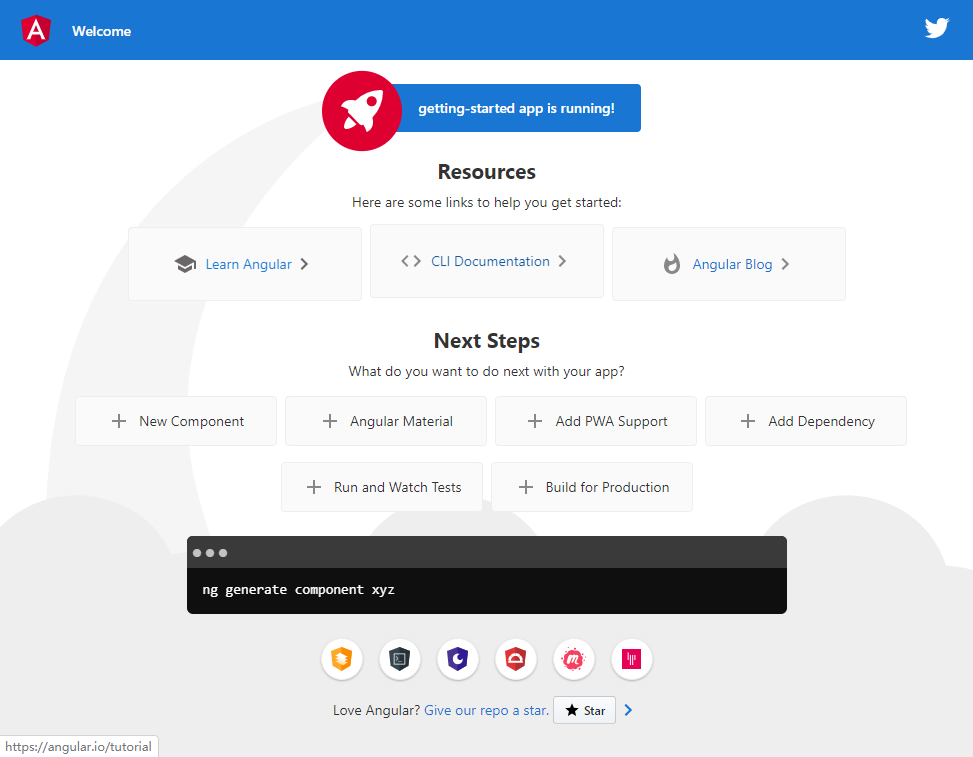Click the plus icon on Angular Material
The image size is (973, 757).
click(x=330, y=421)
